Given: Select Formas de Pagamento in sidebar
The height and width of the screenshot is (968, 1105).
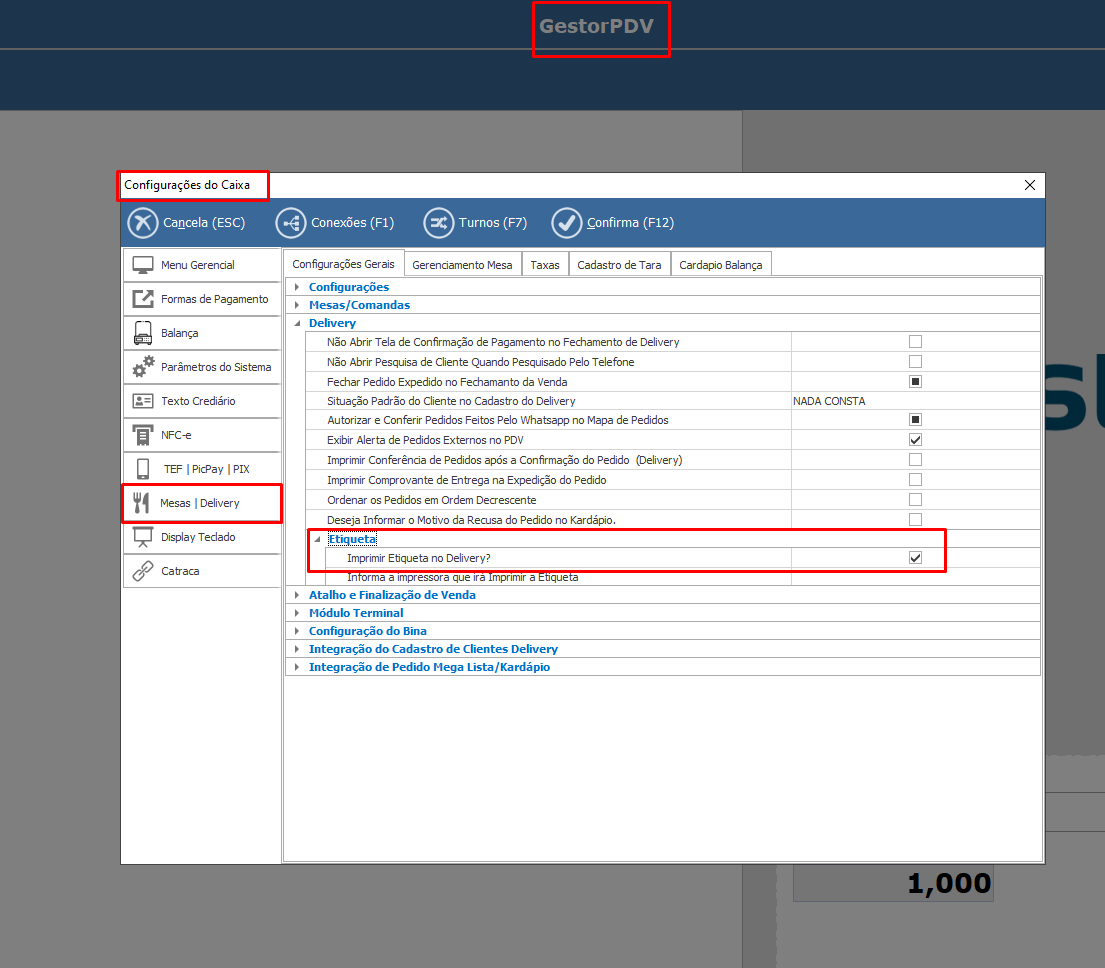Looking at the screenshot, I should pos(214,299).
